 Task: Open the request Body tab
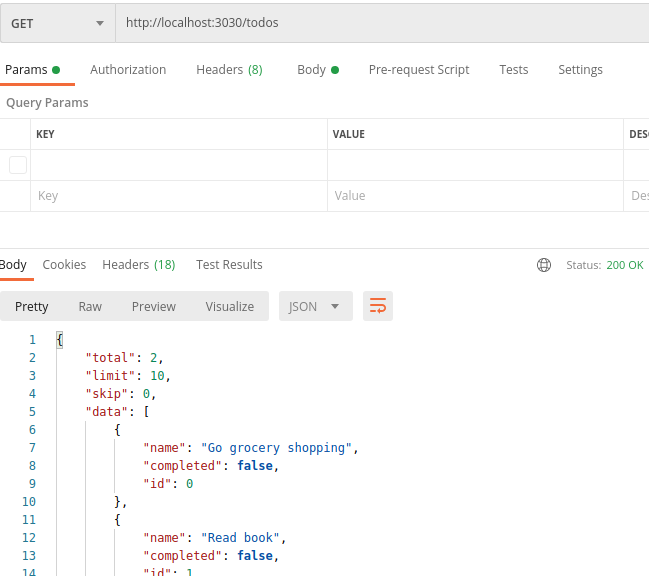318,70
